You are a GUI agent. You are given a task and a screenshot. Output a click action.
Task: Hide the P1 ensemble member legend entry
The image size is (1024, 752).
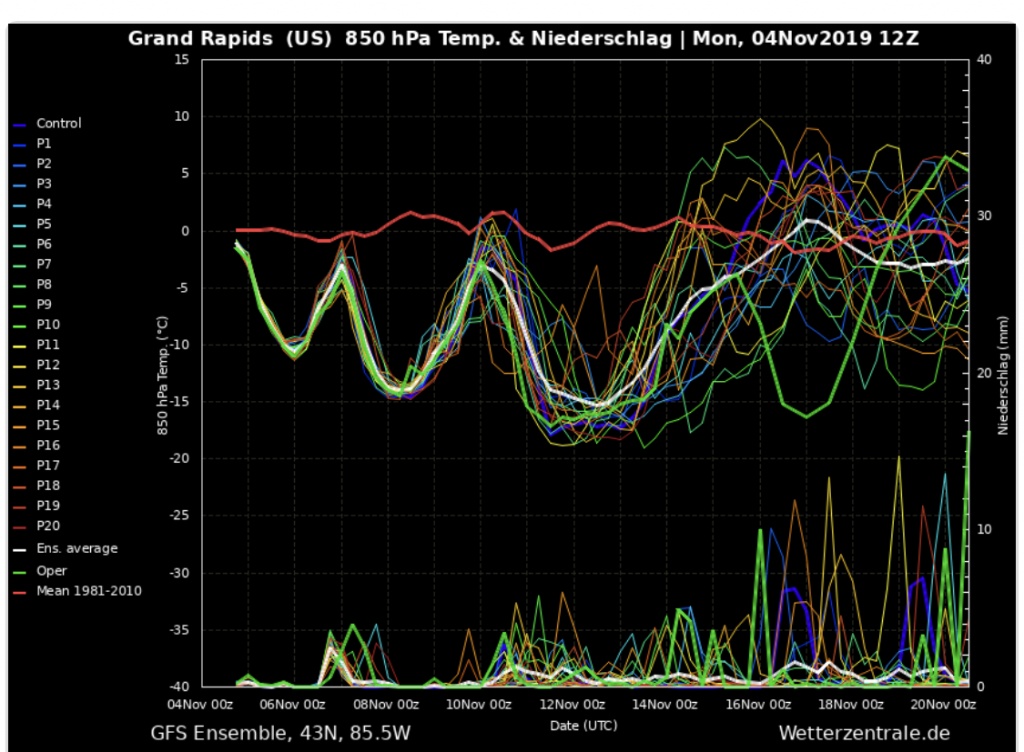coord(44,144)
